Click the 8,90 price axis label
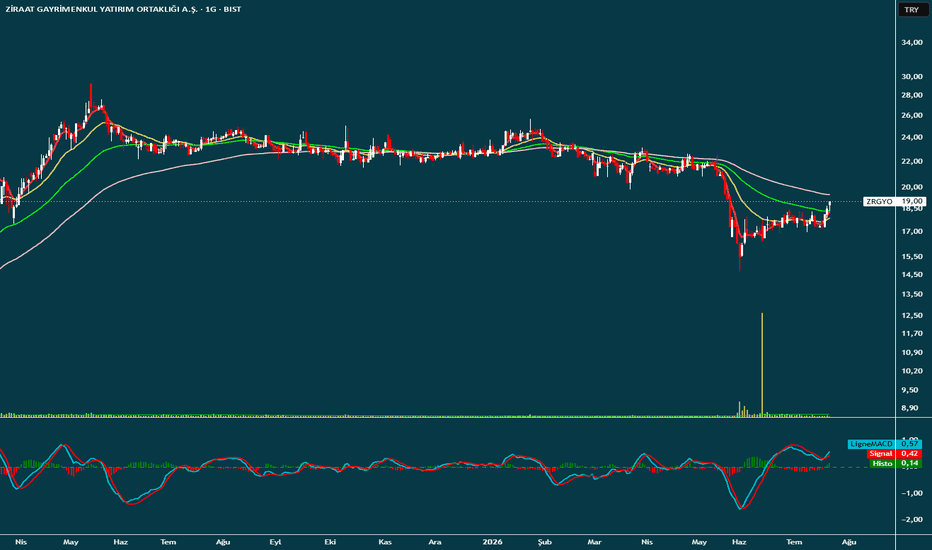Screen dimensions: 932x550 pyautogui.click(x=912, y=408)
